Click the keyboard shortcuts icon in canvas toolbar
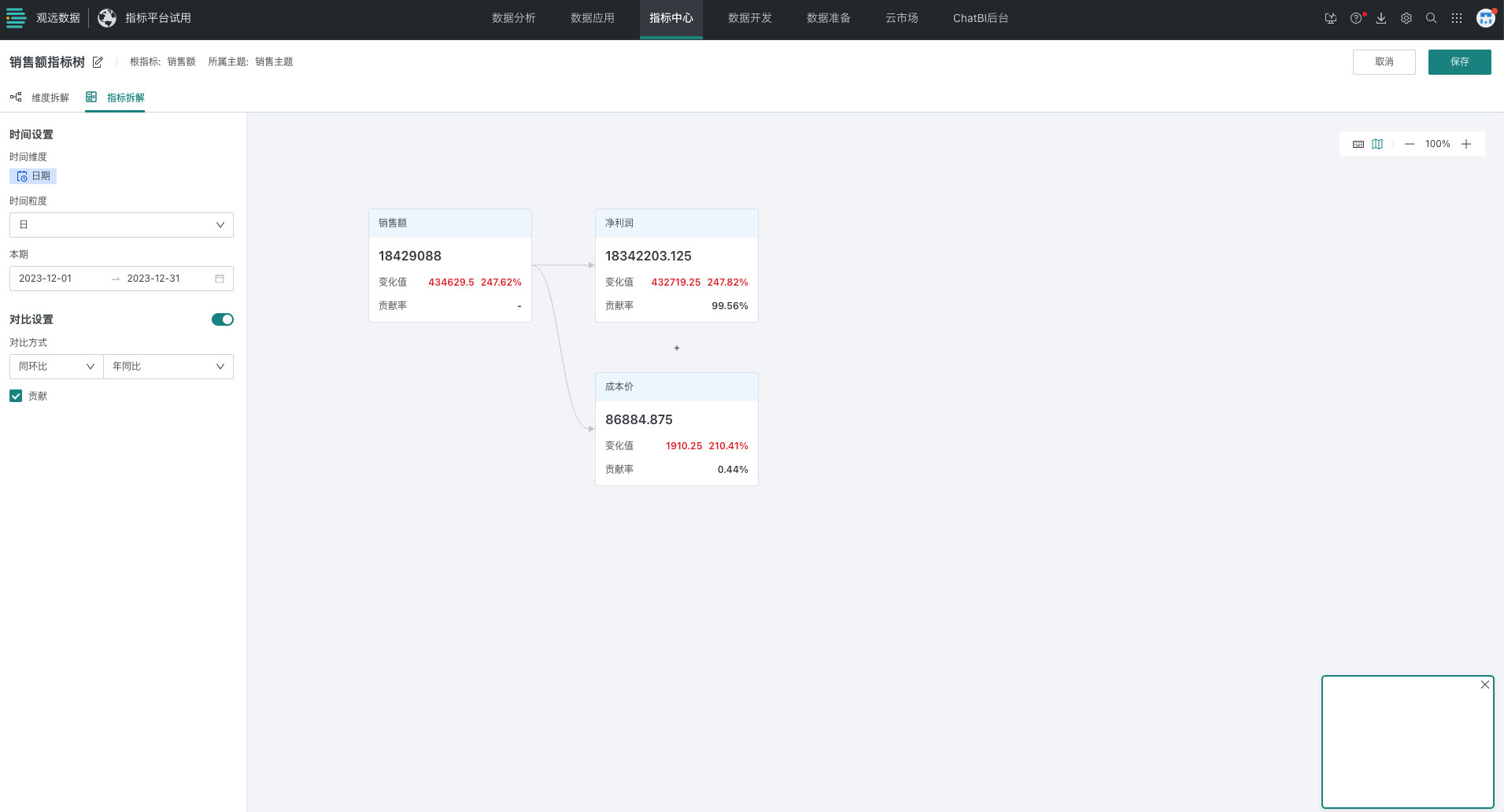 click(x=1358, y=144)
